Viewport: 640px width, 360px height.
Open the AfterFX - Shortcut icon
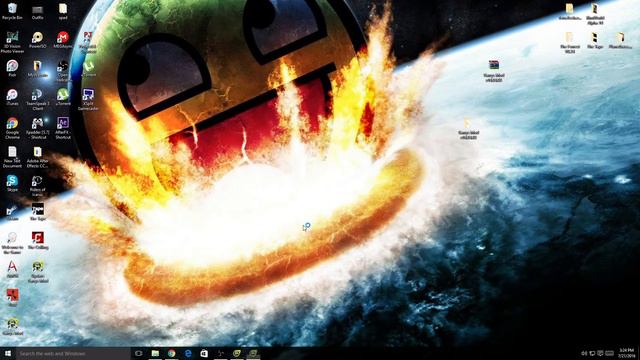point(62,129)
